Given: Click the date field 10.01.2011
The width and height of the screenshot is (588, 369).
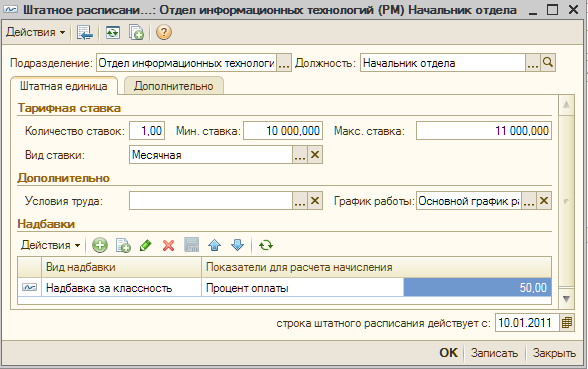Looking at the screenshot, I should coord(527,323).
